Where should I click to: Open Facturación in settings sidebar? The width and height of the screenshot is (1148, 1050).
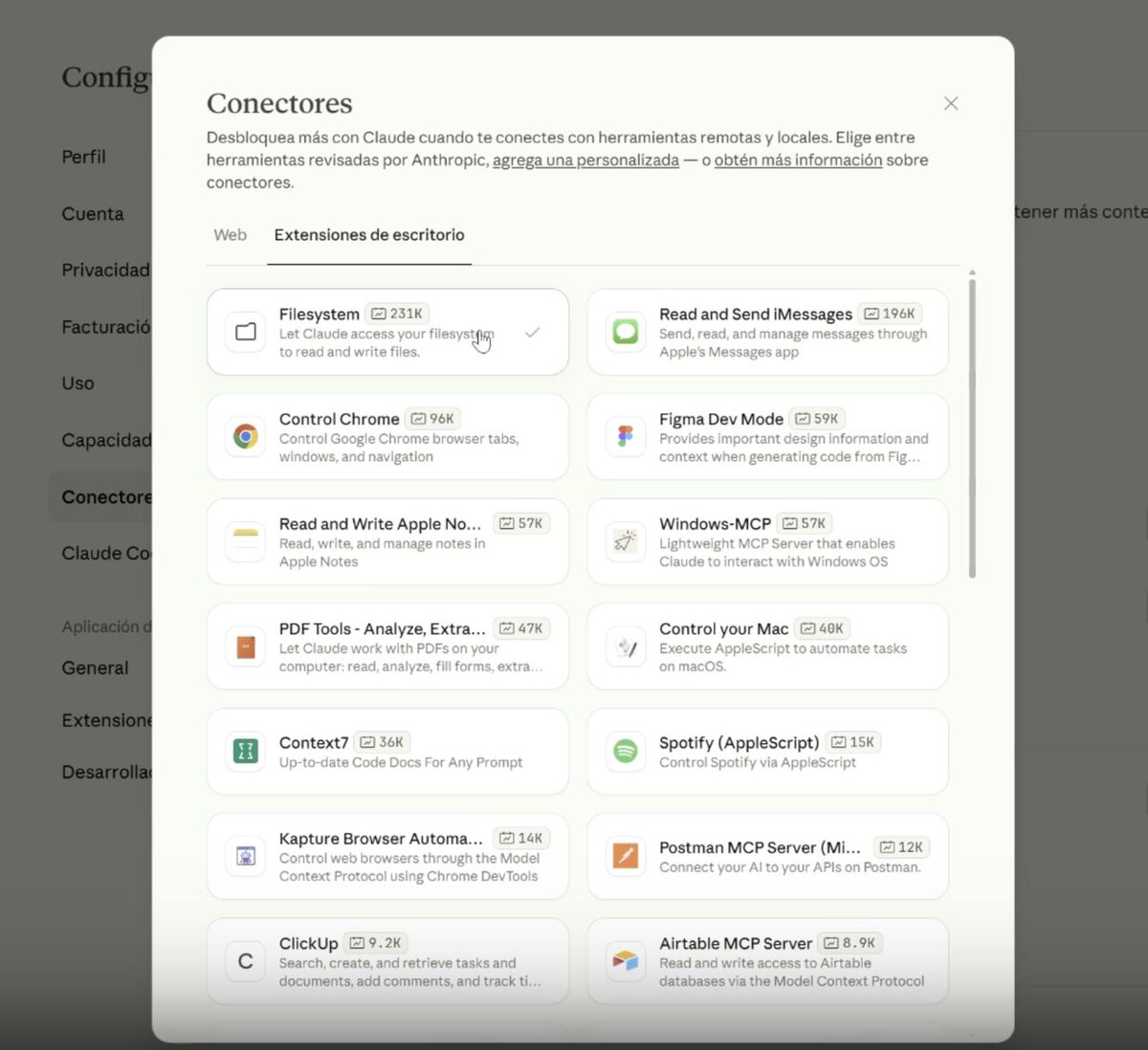click(106, 327)
